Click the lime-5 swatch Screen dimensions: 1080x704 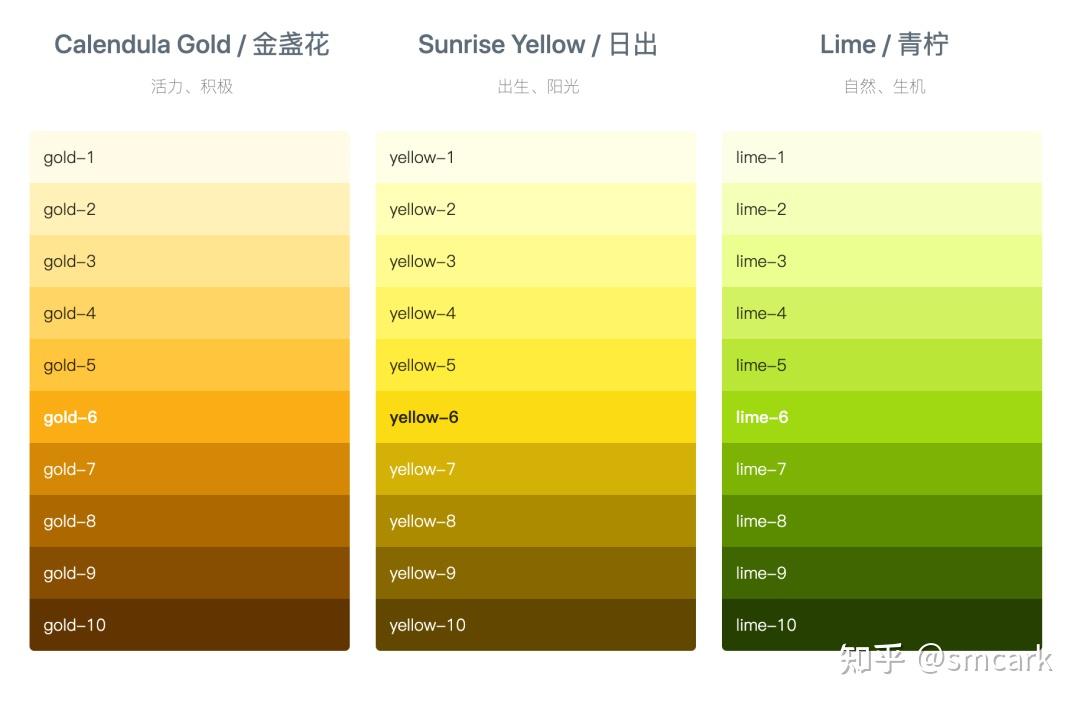[x=881, y=365]
